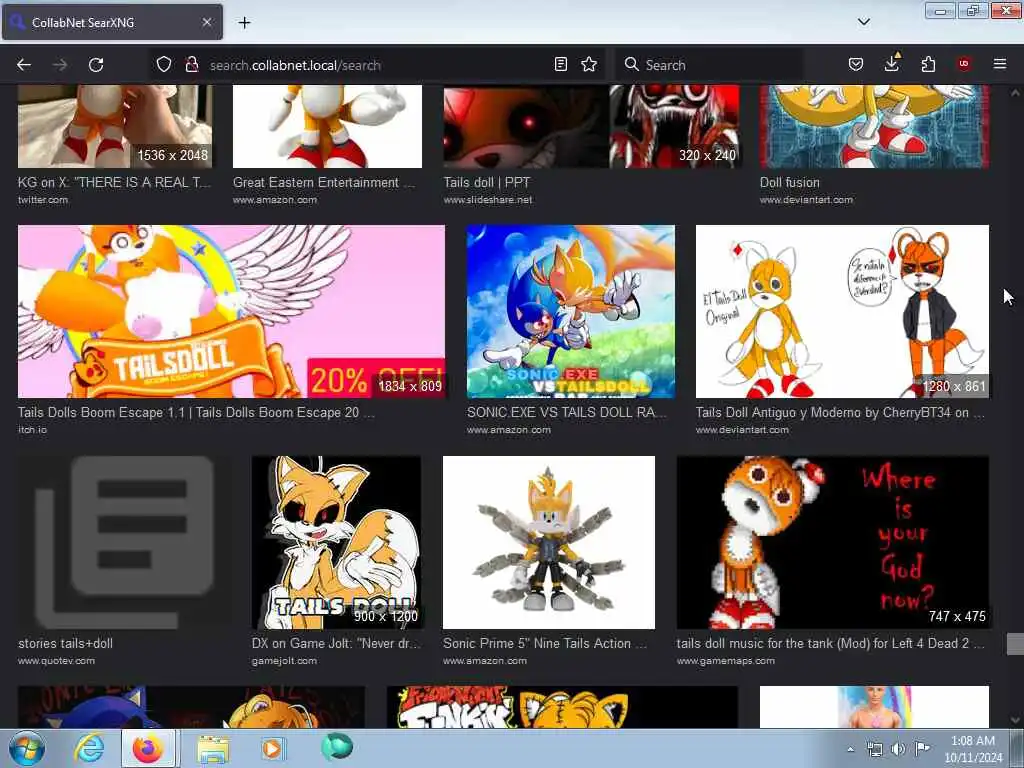
Task: Open Friday Night Funkin image at bottom
Action: click(562, 707)
